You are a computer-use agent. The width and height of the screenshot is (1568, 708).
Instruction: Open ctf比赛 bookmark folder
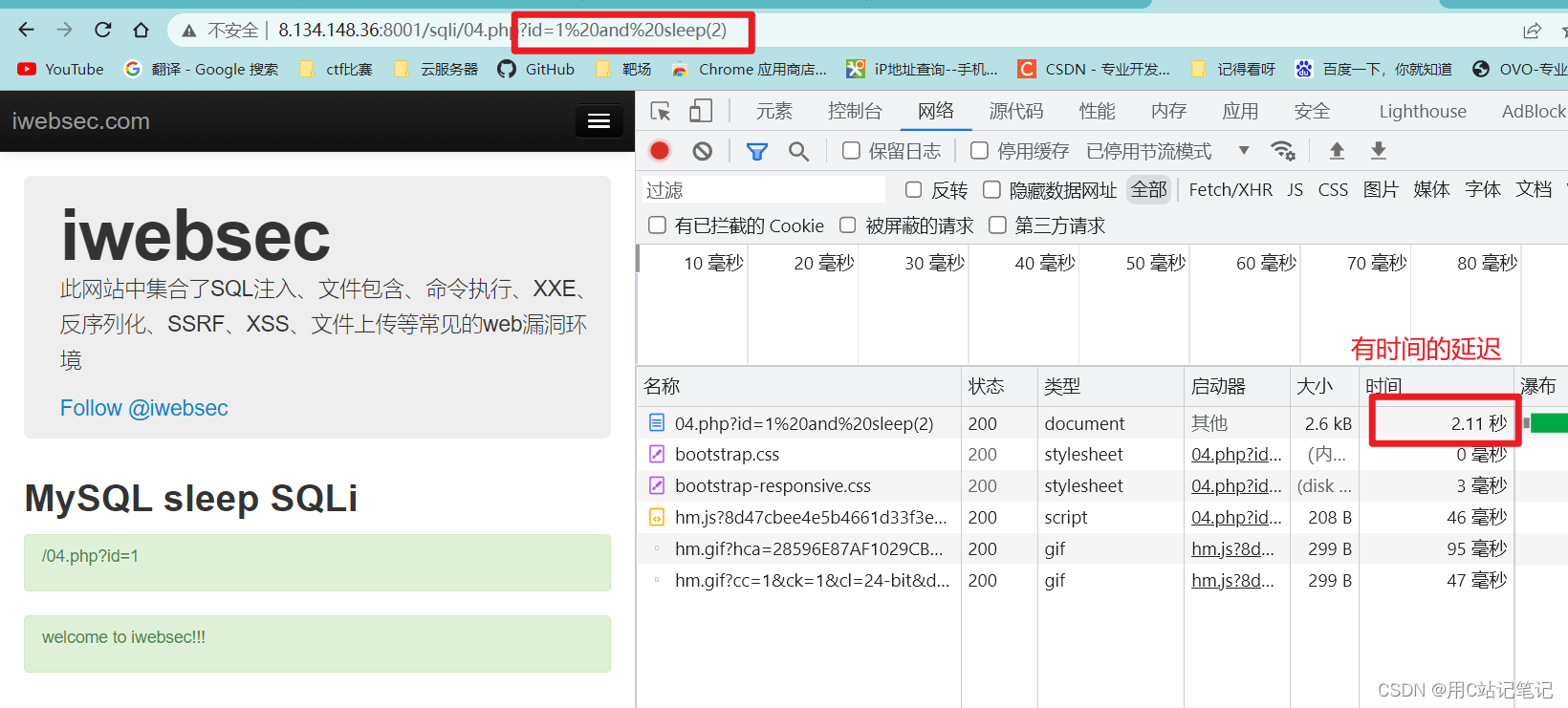click(336, 69)
